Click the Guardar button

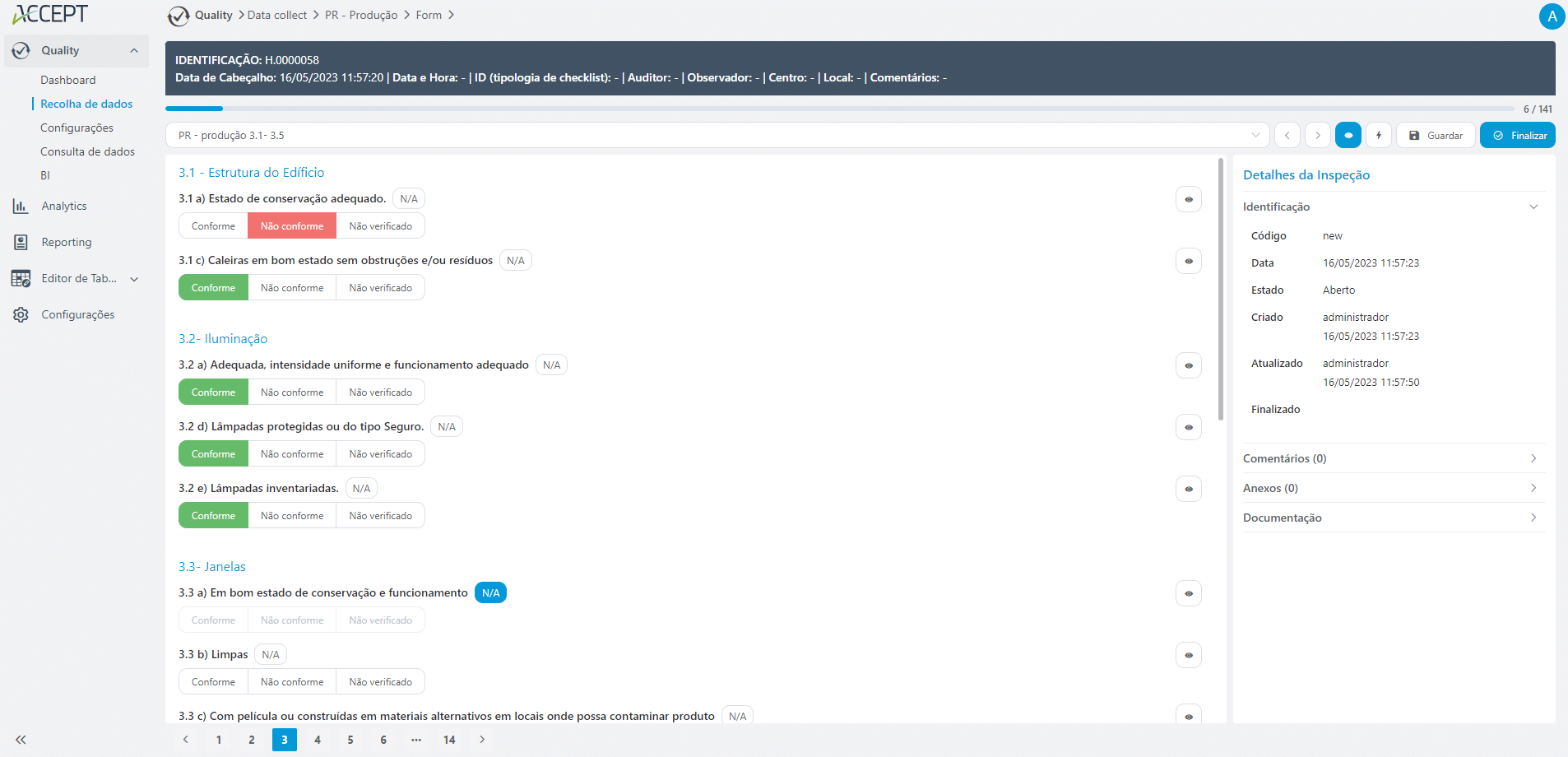point(1436,136)
